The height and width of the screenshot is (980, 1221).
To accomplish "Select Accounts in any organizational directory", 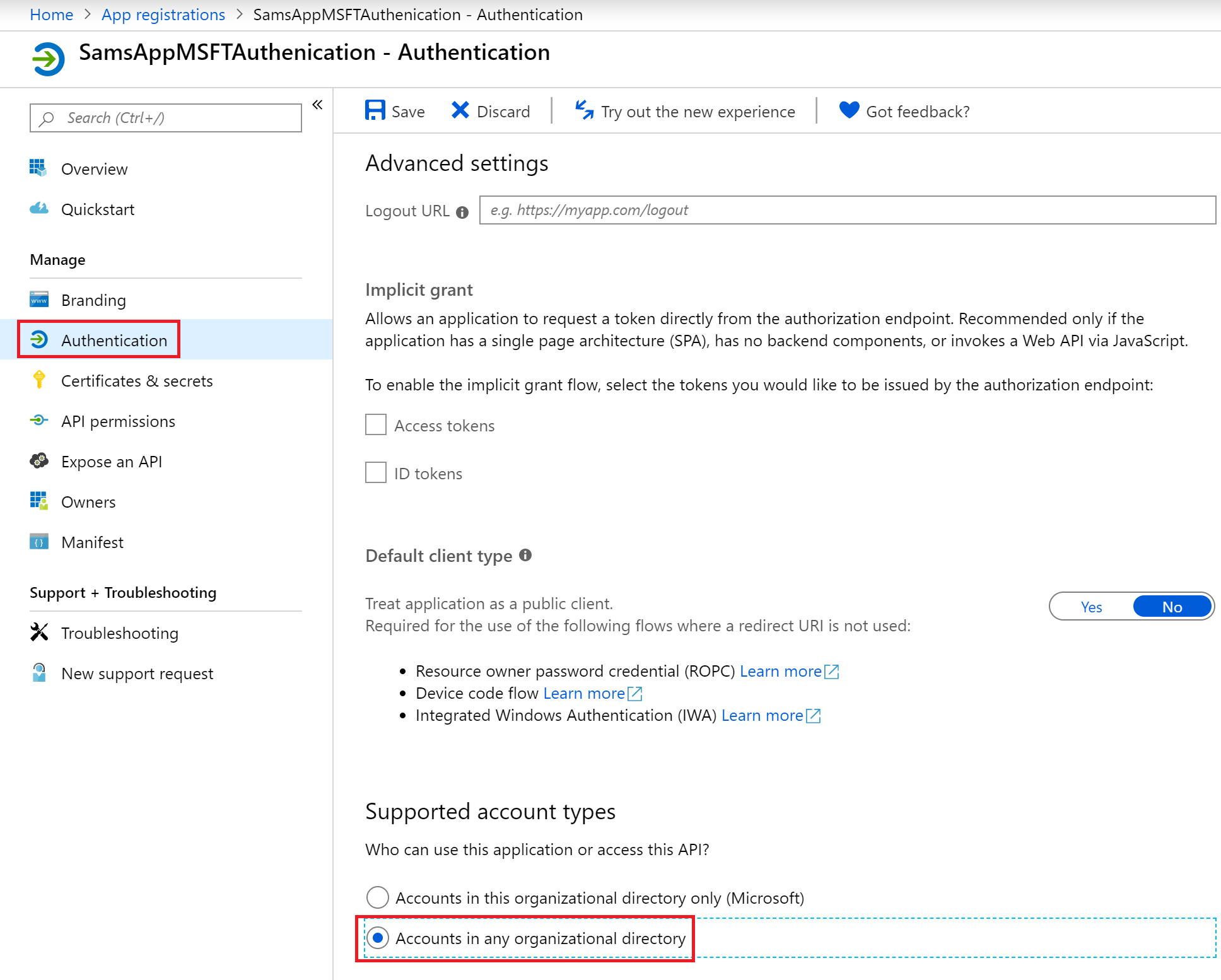I will click(377, 938).
